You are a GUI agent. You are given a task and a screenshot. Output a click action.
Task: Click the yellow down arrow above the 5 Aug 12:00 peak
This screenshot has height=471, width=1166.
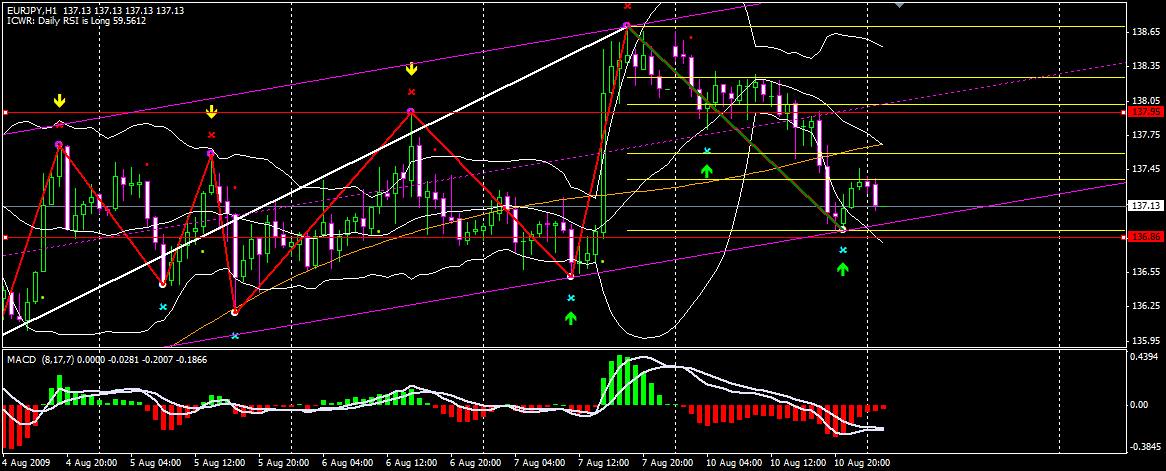pos(211,112)
